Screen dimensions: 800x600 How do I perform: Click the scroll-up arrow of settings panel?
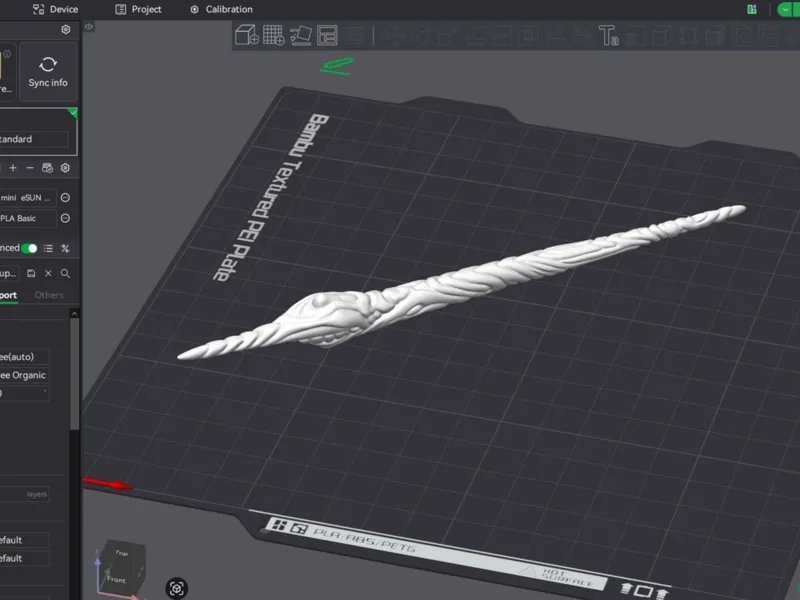74,313
